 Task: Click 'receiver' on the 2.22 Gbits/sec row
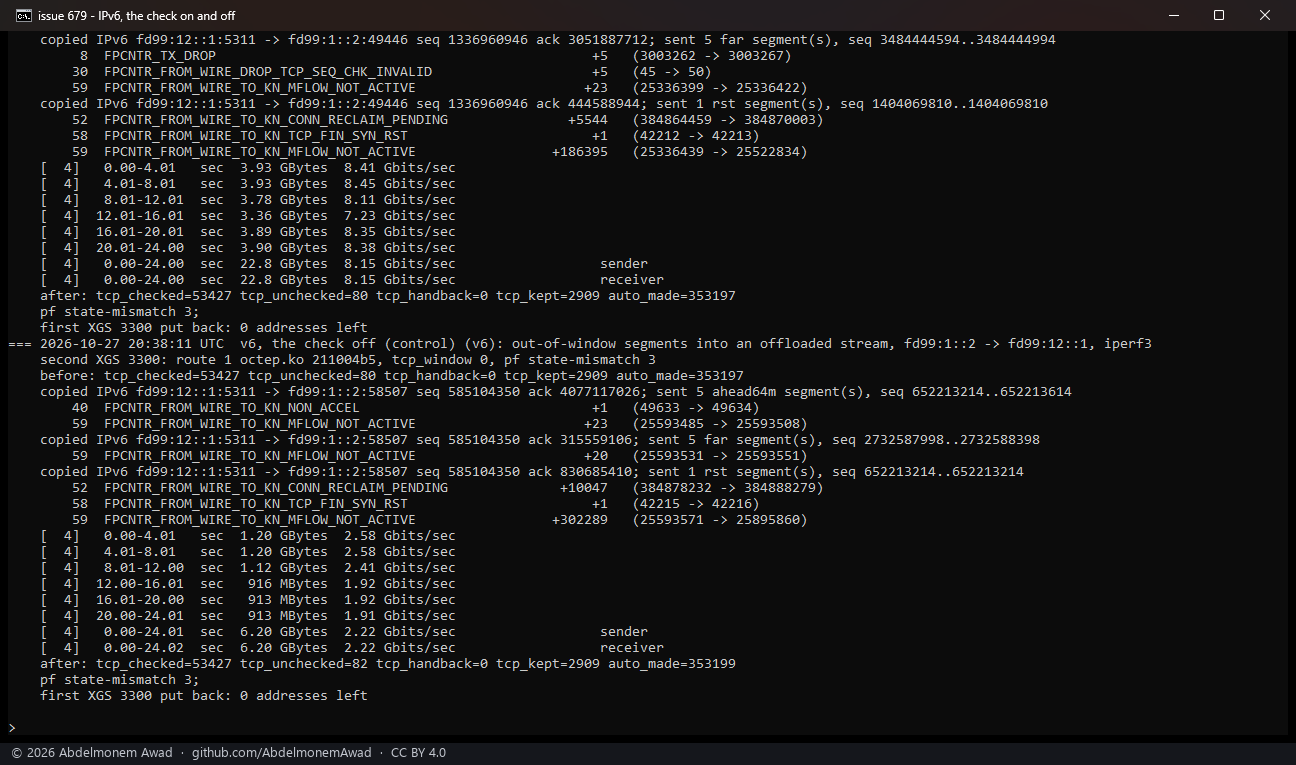(x=632, y=648)
